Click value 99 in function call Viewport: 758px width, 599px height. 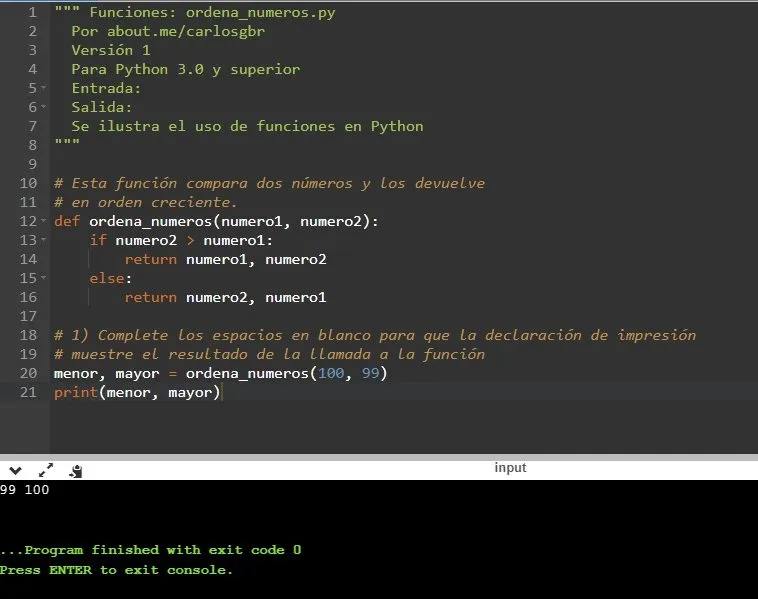371,373
